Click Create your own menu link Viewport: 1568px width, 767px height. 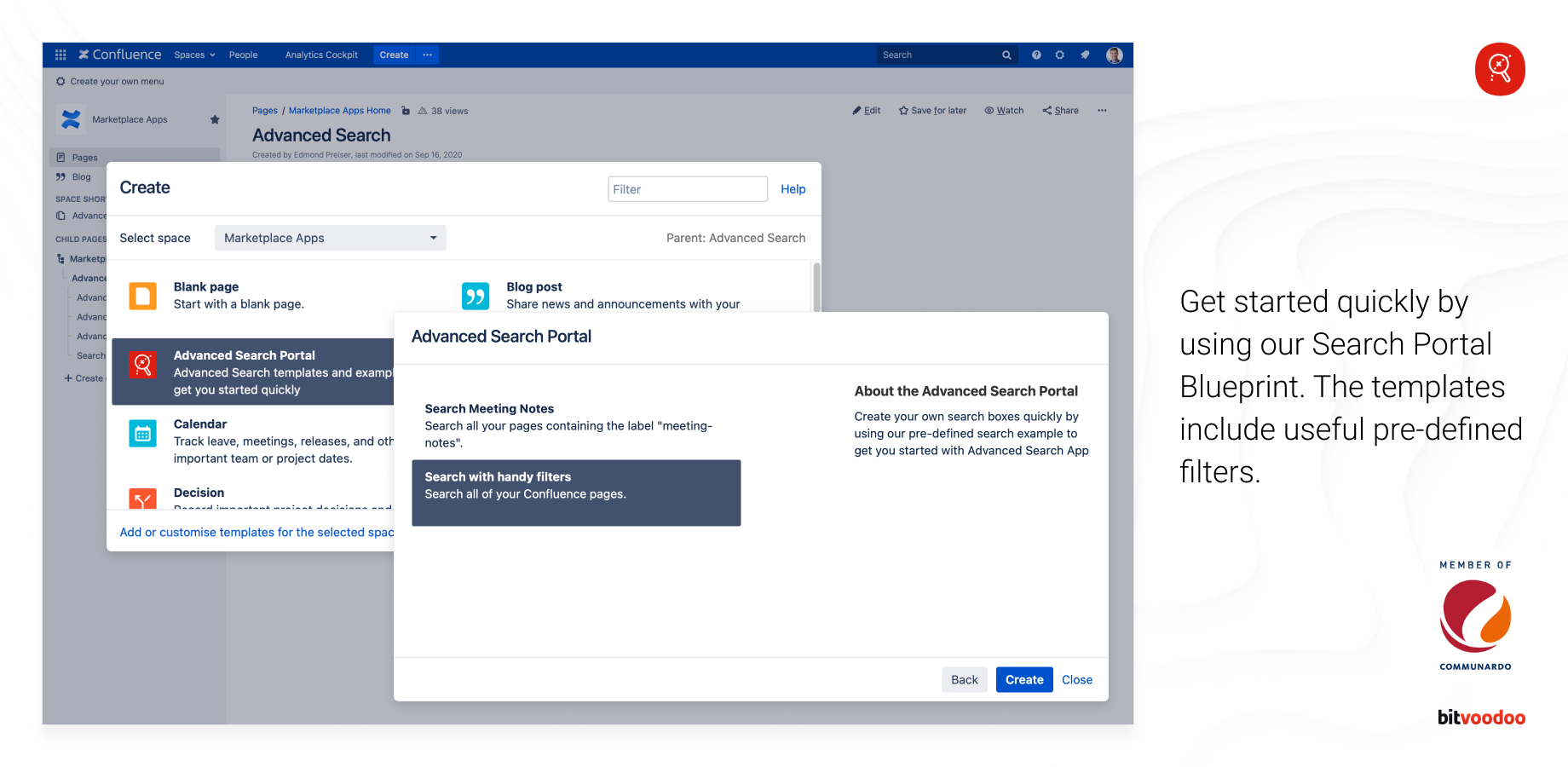(110, 82)
